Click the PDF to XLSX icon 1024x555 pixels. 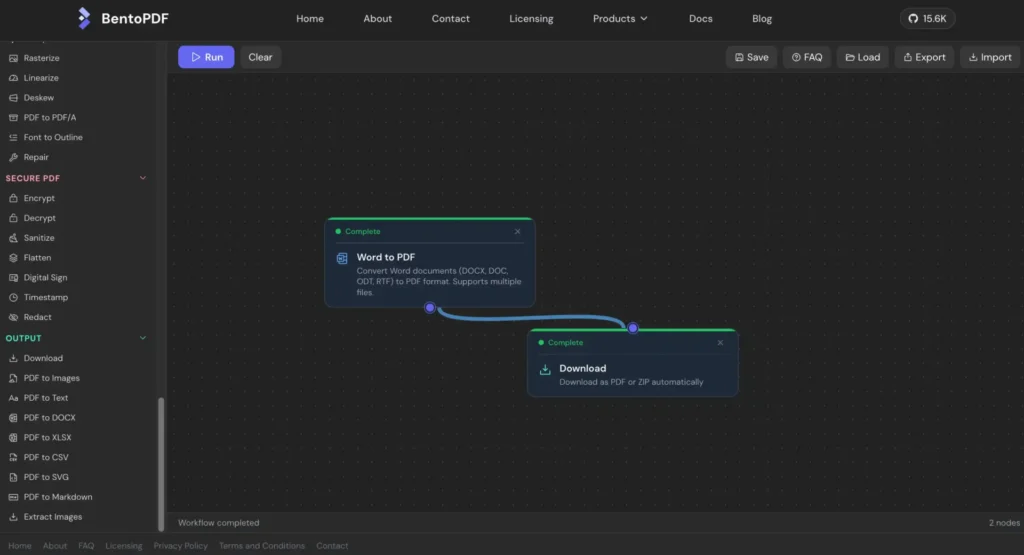point(13,437)
